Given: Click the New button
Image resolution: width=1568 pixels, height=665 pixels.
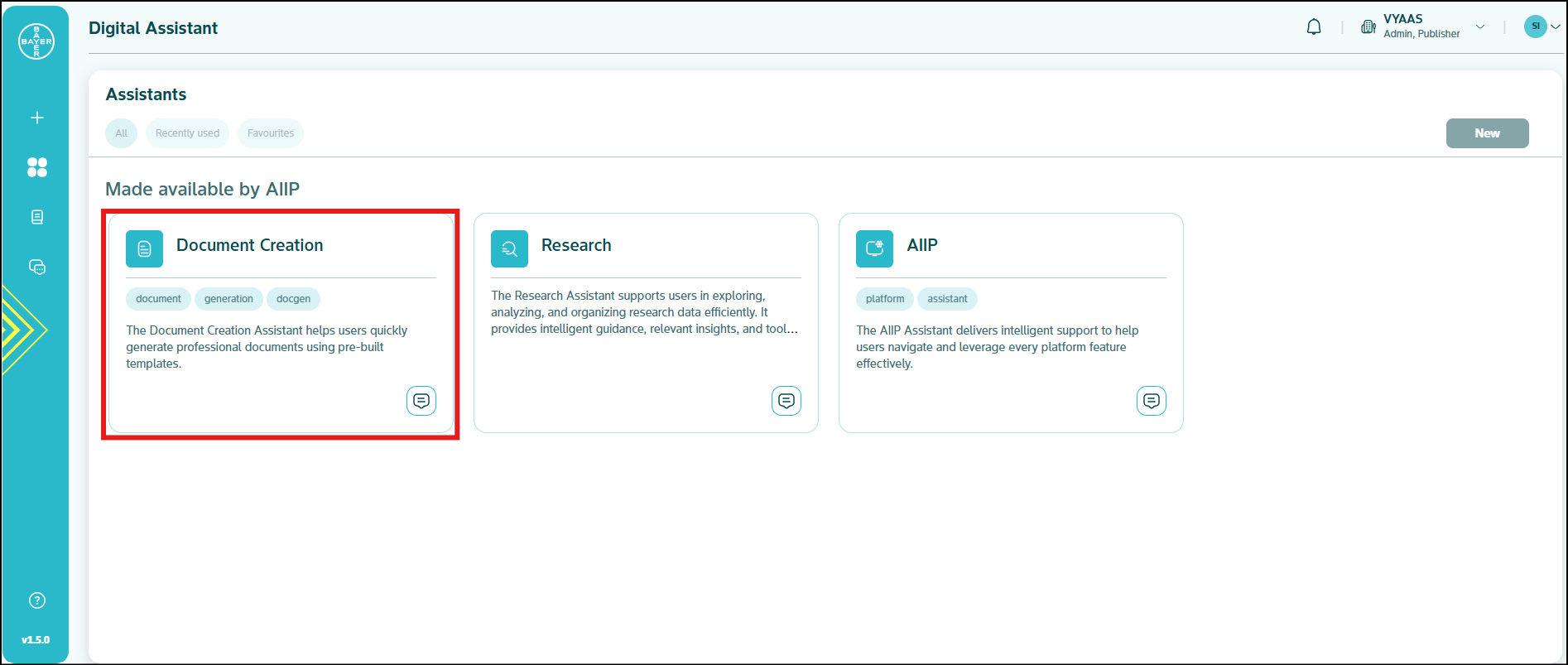Looking at the screenshot, I should click(1487, 133).
